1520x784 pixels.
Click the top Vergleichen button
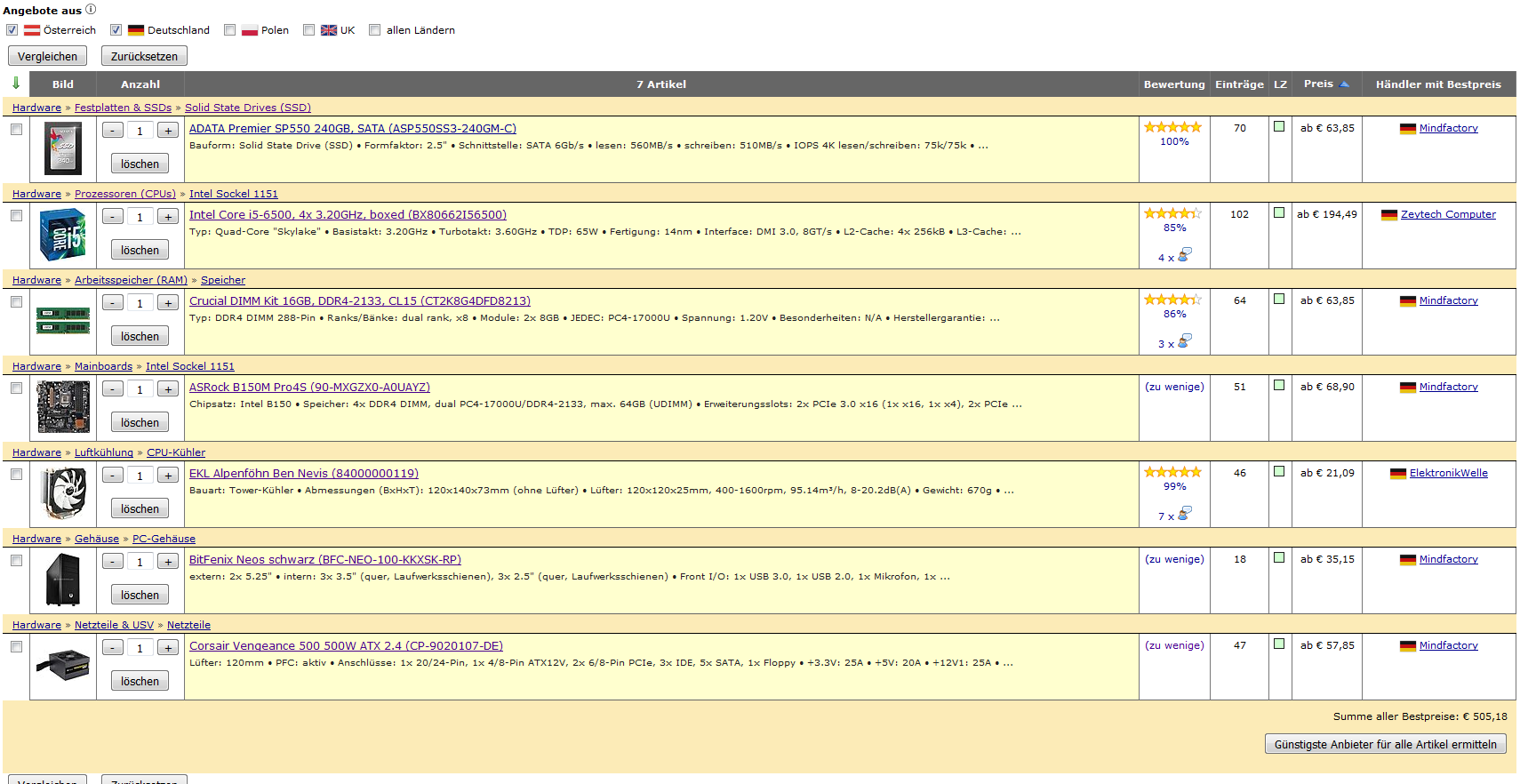47,56
